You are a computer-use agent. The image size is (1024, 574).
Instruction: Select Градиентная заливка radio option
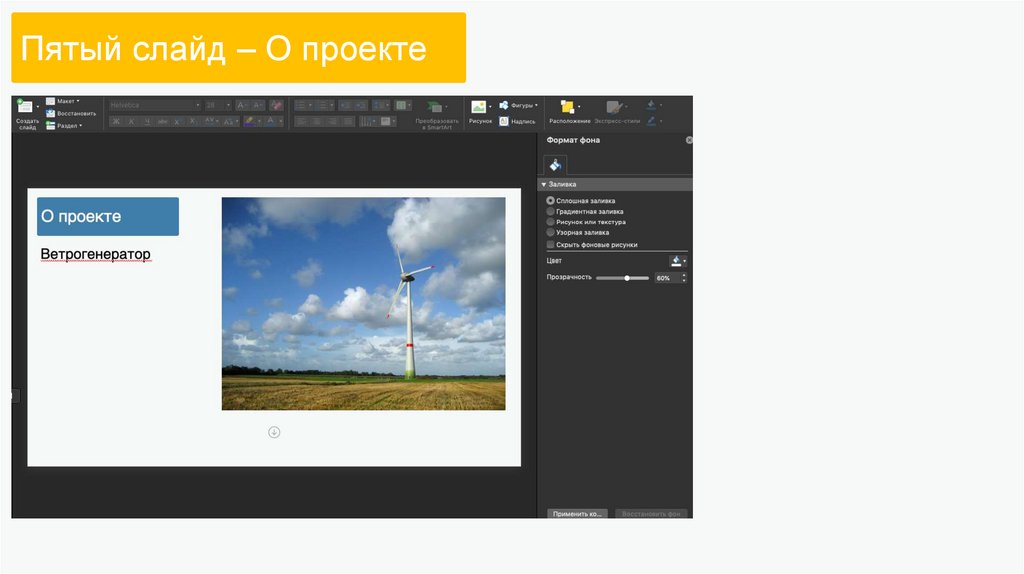coord(550,211)
